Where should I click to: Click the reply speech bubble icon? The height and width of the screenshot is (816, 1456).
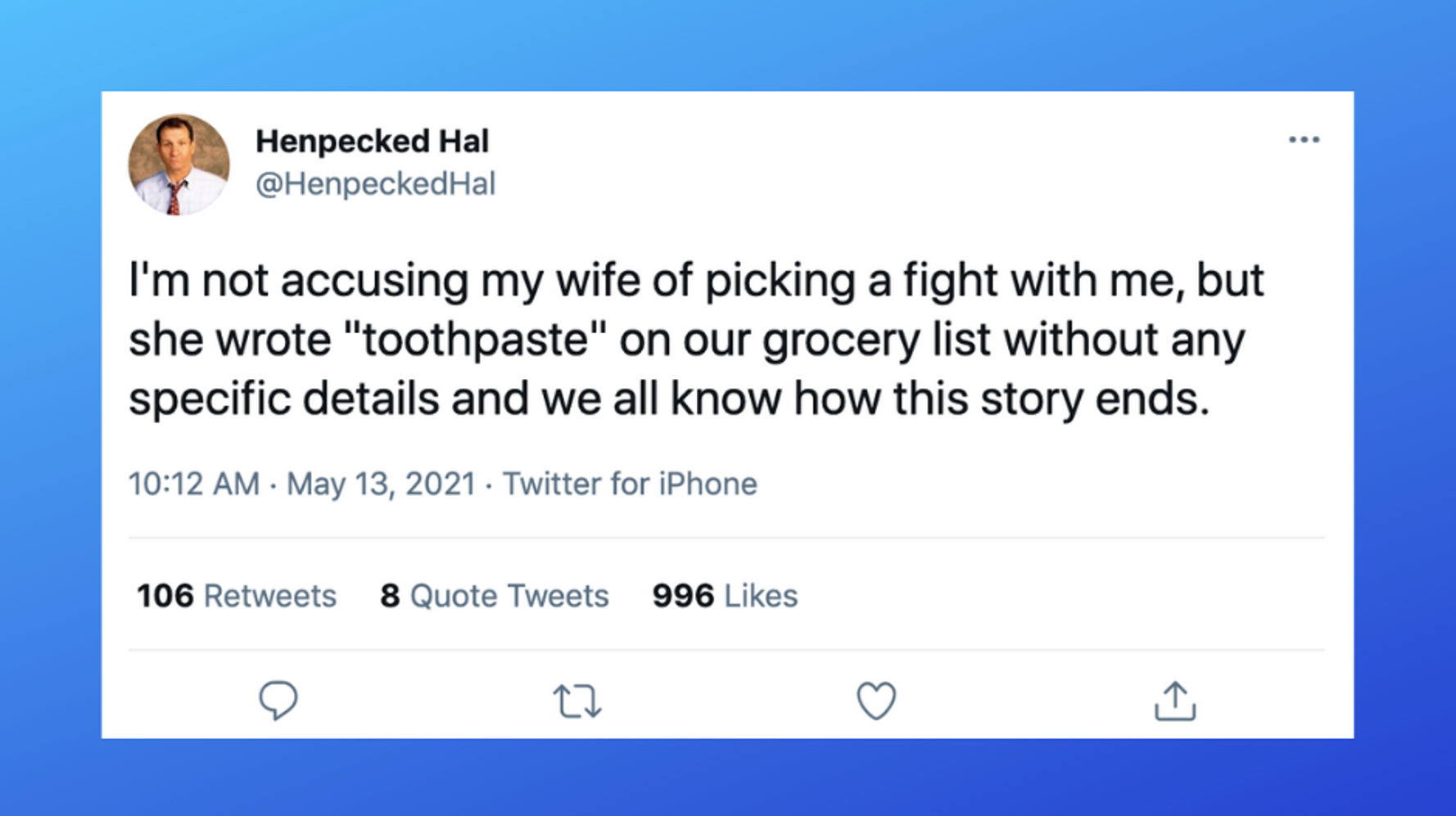[x=279, y=700]
